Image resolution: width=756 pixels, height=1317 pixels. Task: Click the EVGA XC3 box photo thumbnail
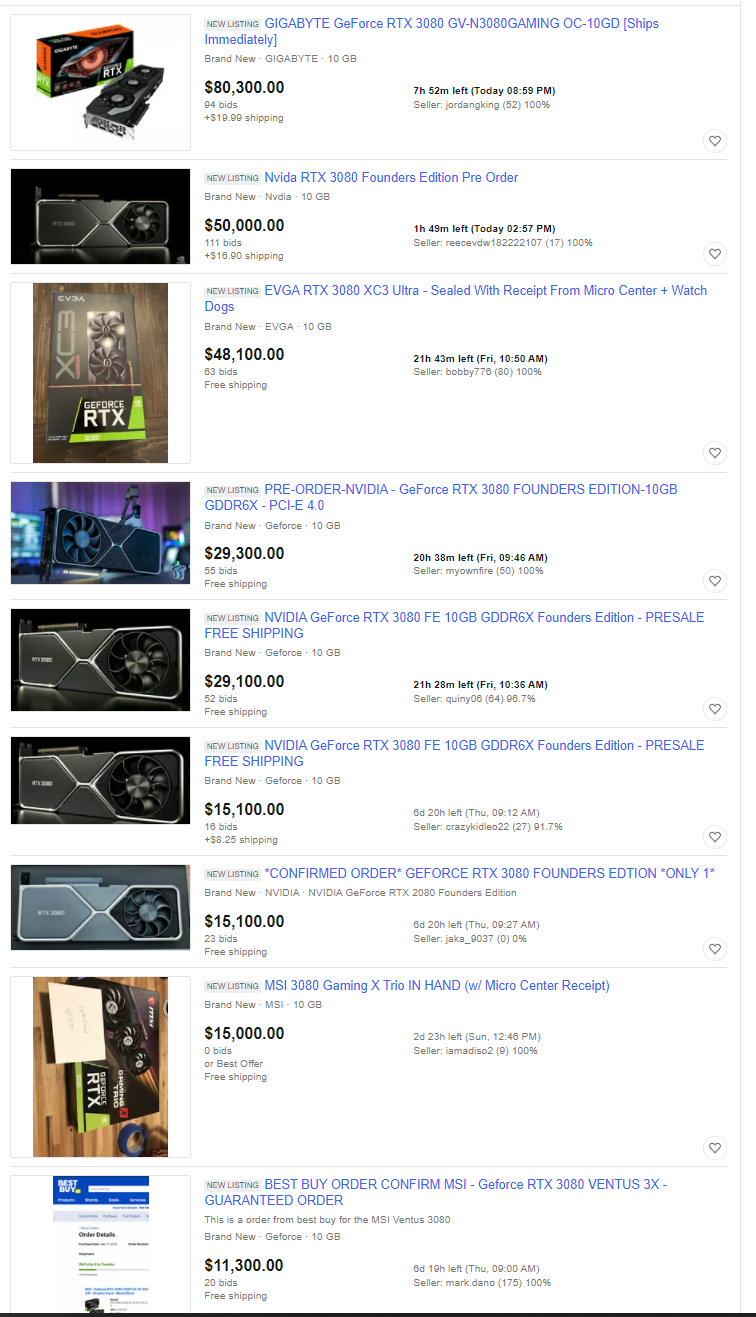pyautogui.click(x=100, y=373)
